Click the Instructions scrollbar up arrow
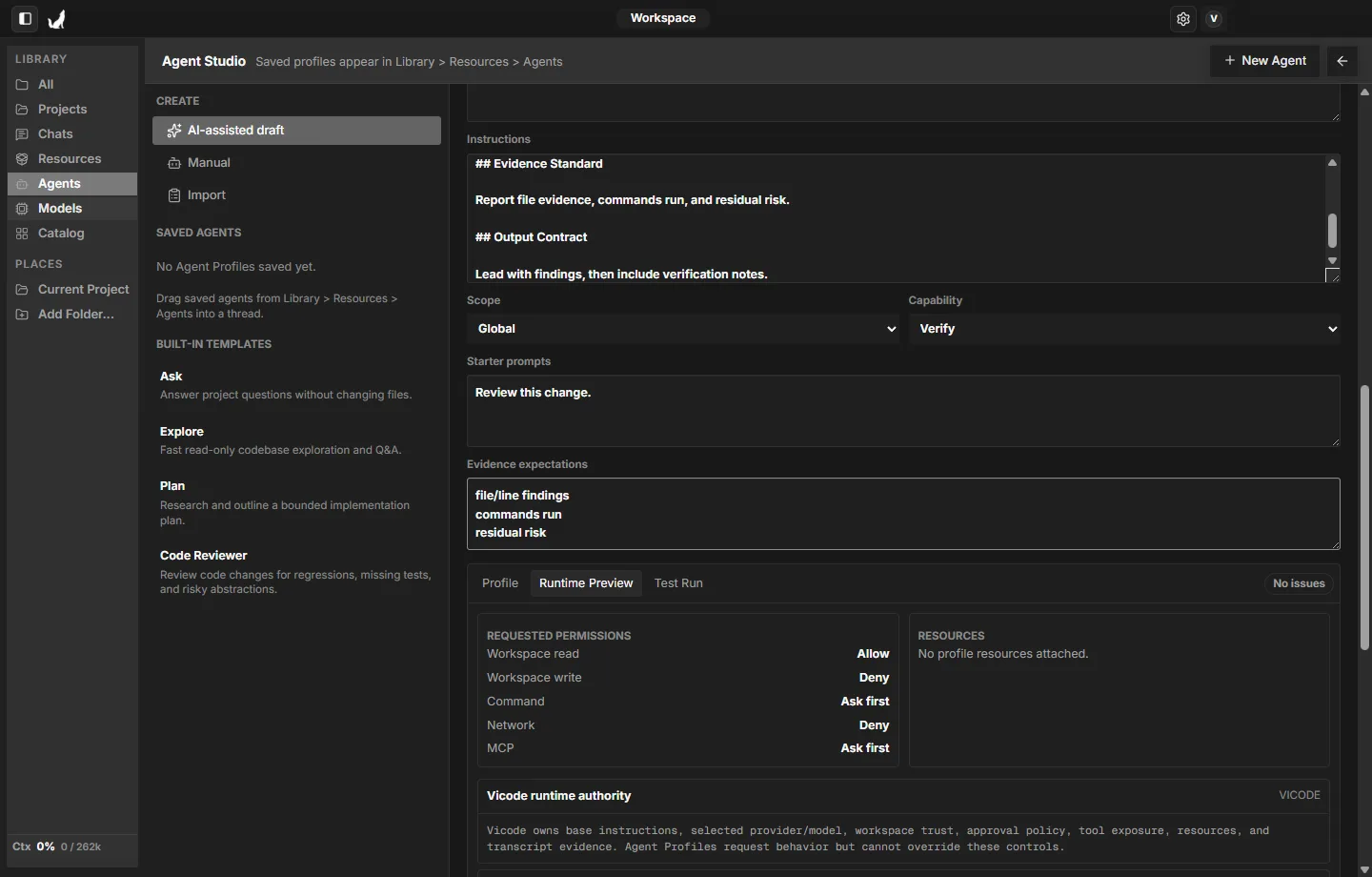This screenshot has width=1372, height=877. point(1333,163)
